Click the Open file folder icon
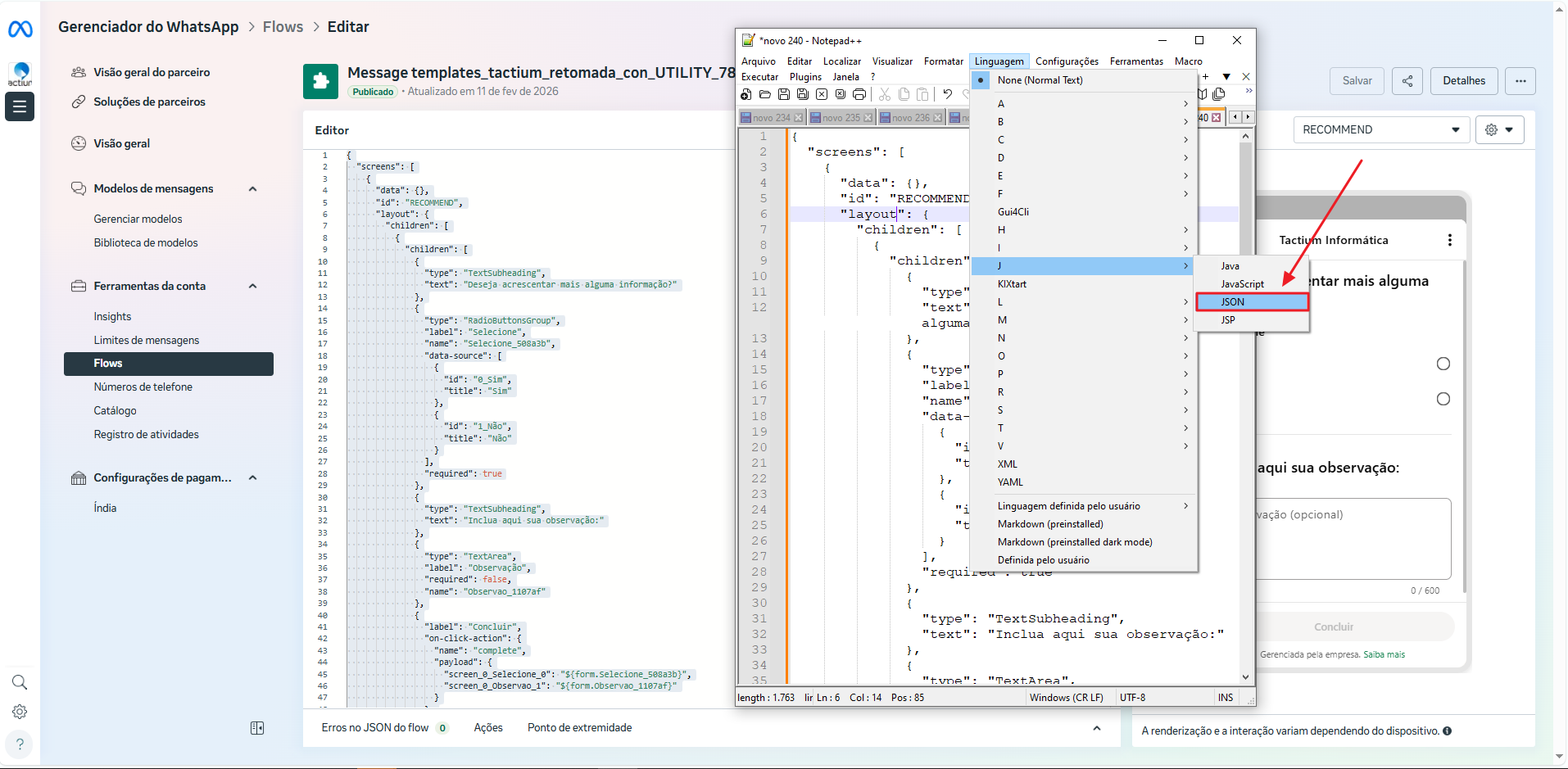This screenshot has width=1568, height=769. click(x=764, y=95)
